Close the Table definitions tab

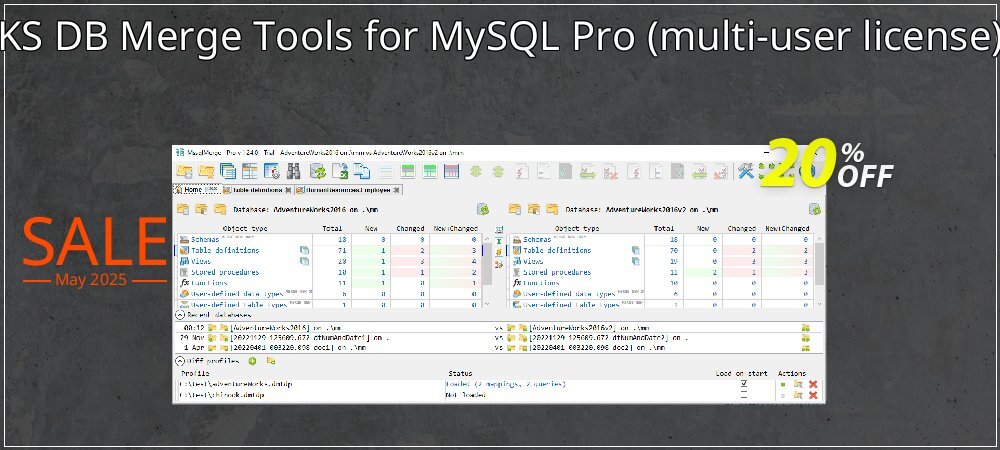point(288,190)
